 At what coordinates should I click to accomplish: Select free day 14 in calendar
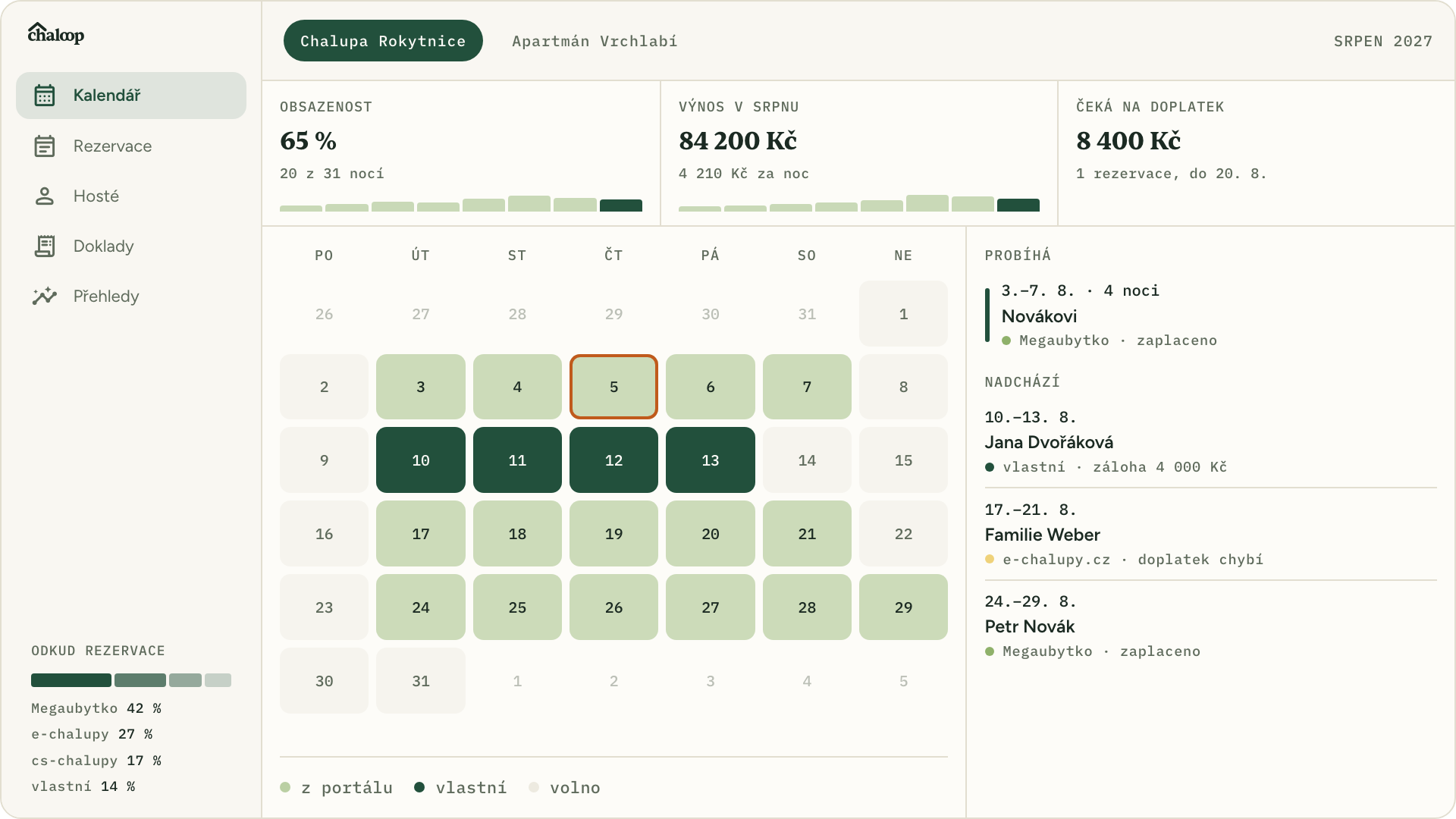(807, 460)
